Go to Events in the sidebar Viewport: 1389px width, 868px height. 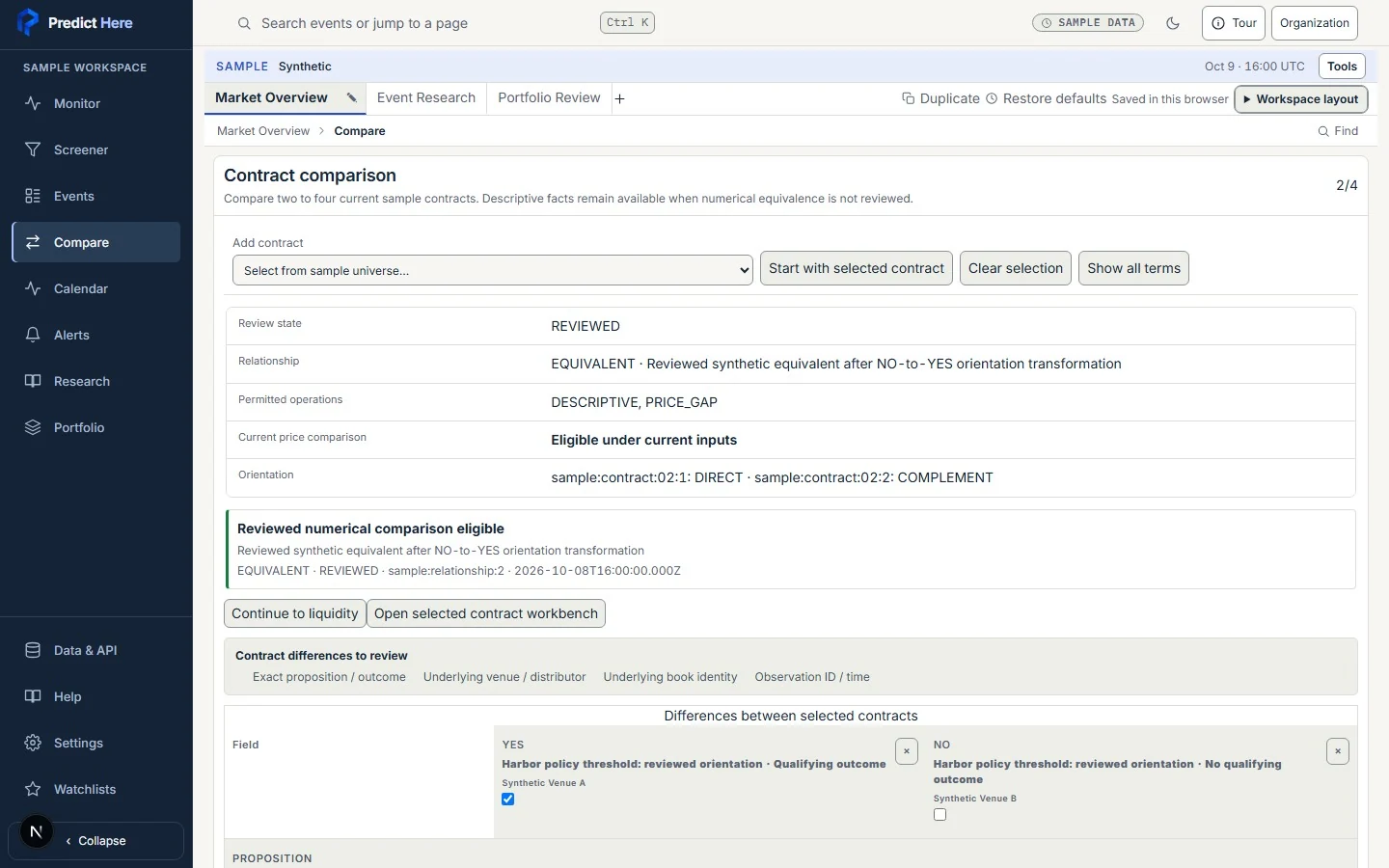pyautogui.click(x=95, y=196)
